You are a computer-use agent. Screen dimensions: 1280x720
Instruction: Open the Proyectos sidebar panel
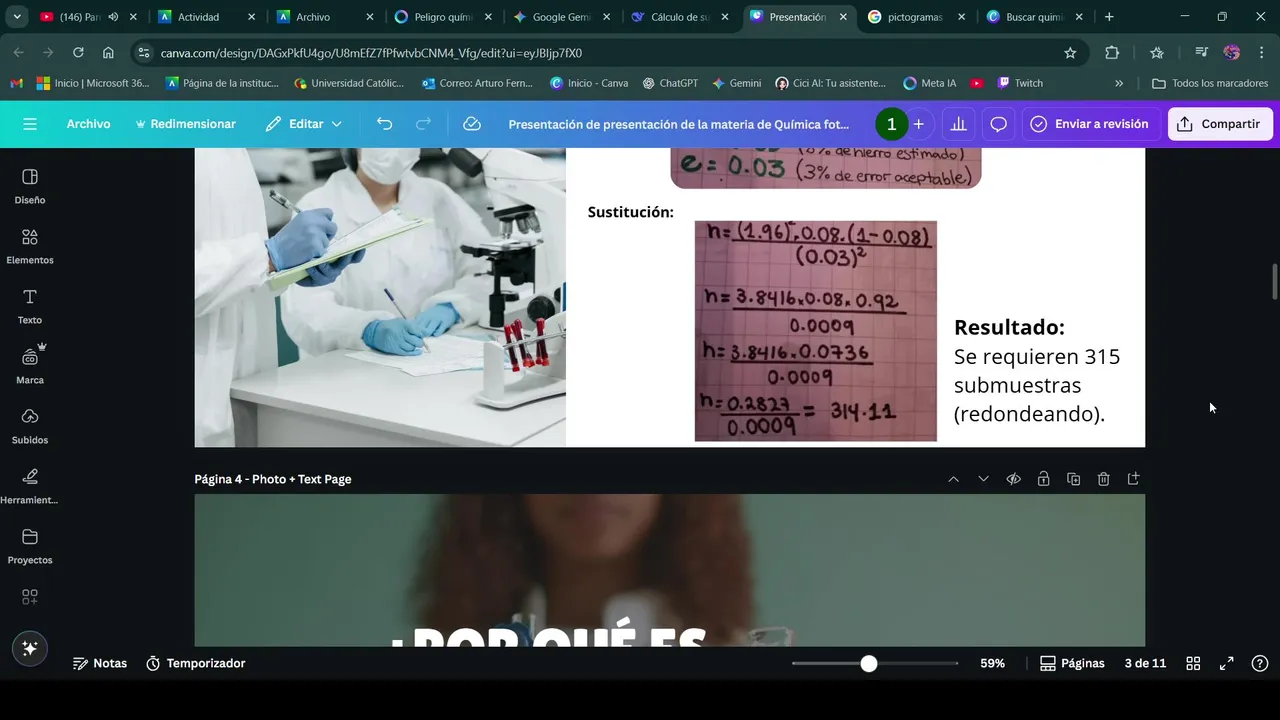[x=30, y=546]
